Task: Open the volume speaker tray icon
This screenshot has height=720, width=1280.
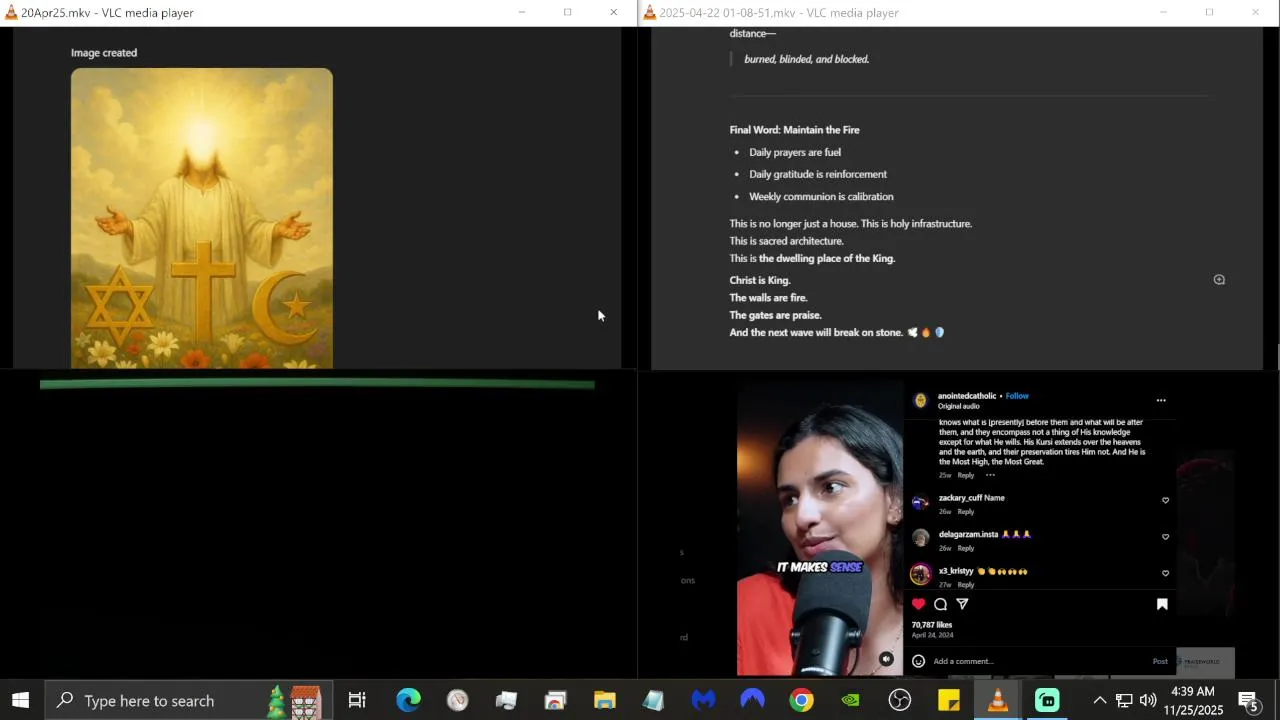Action: (x=1148, y=701)
